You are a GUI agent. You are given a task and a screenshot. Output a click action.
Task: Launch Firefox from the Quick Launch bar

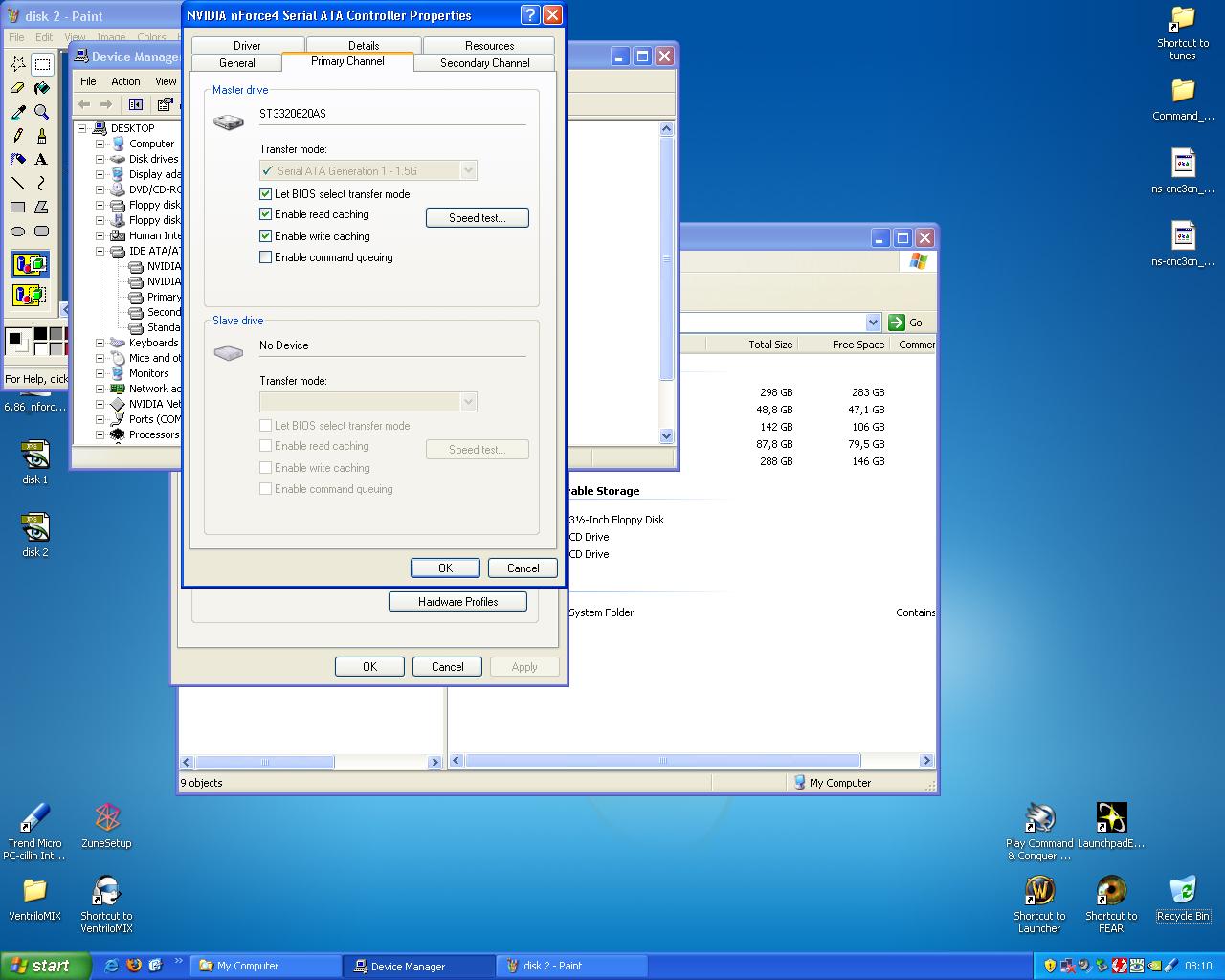point(133,966)
